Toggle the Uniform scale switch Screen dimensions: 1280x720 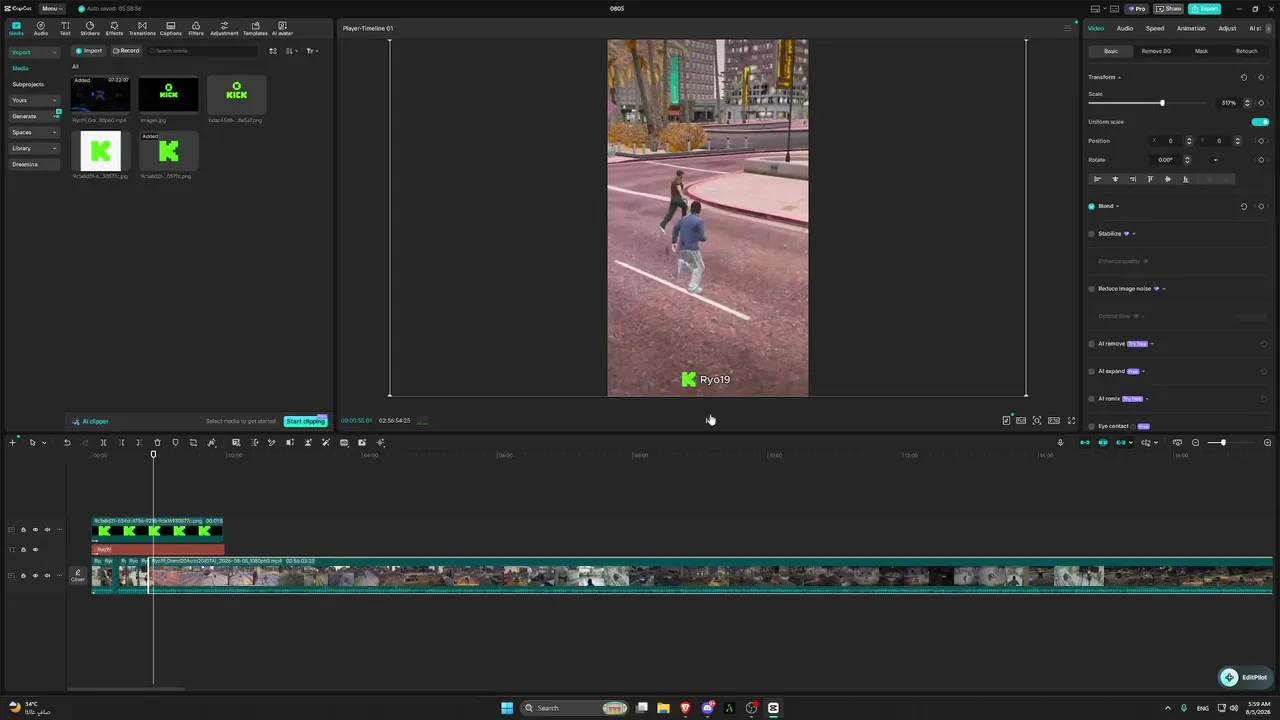[1260, 122]
